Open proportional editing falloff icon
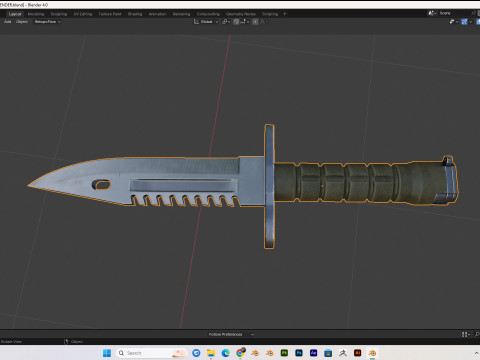This screenshot has width=480, height=360. click(x=262, y=22)
